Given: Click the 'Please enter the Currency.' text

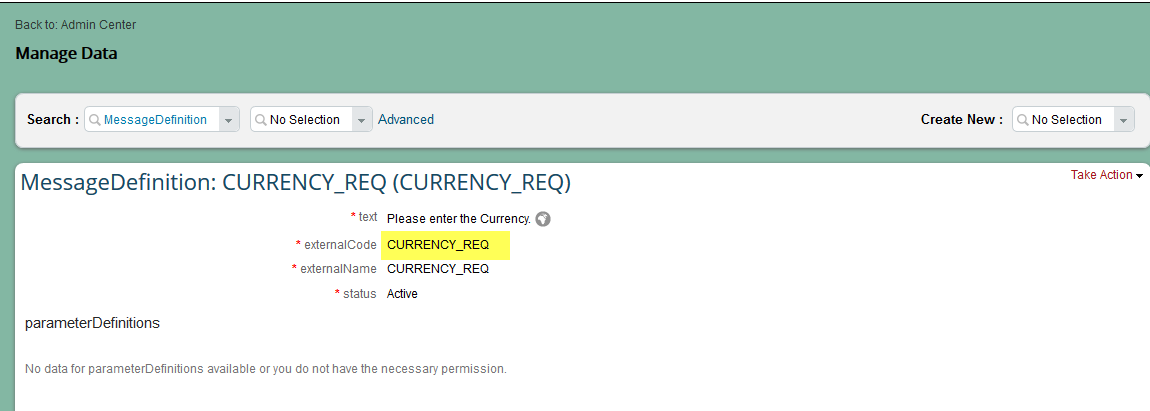Looking at the screenshot, I should coord(458,219).
